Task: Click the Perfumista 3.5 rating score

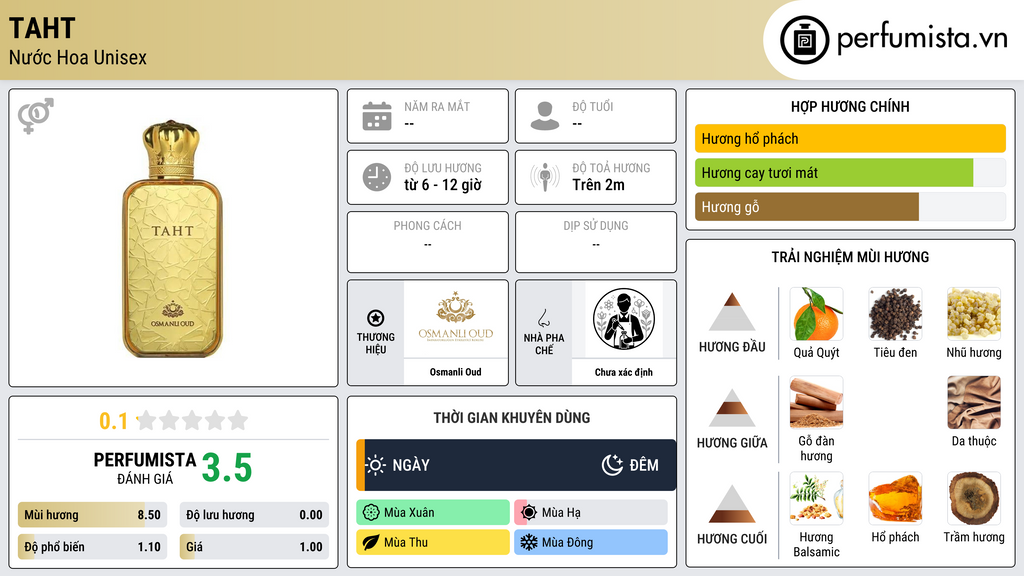Action: tap(227, 468)
